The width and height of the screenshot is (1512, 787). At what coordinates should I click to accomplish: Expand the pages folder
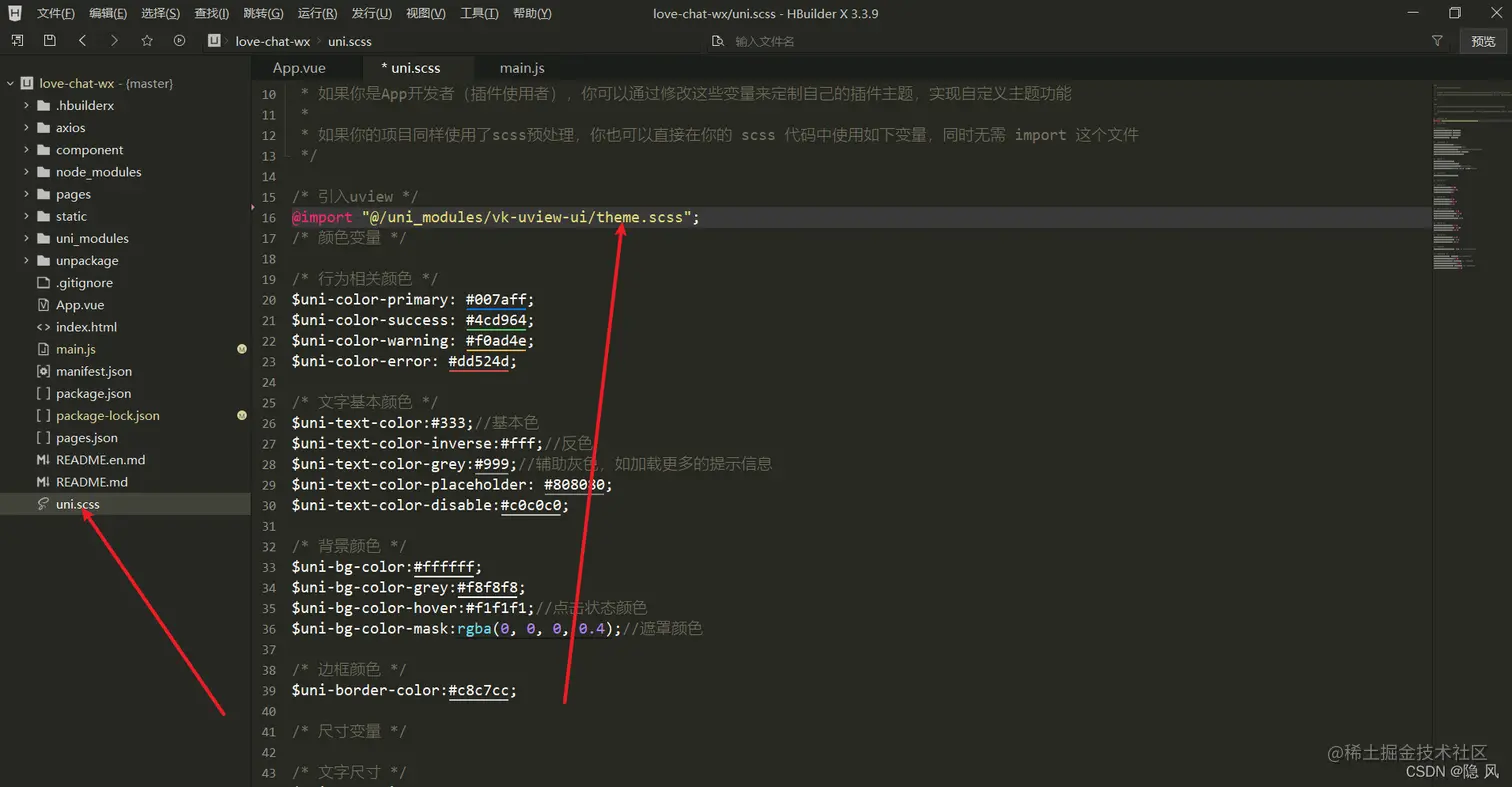coord(26,194)
